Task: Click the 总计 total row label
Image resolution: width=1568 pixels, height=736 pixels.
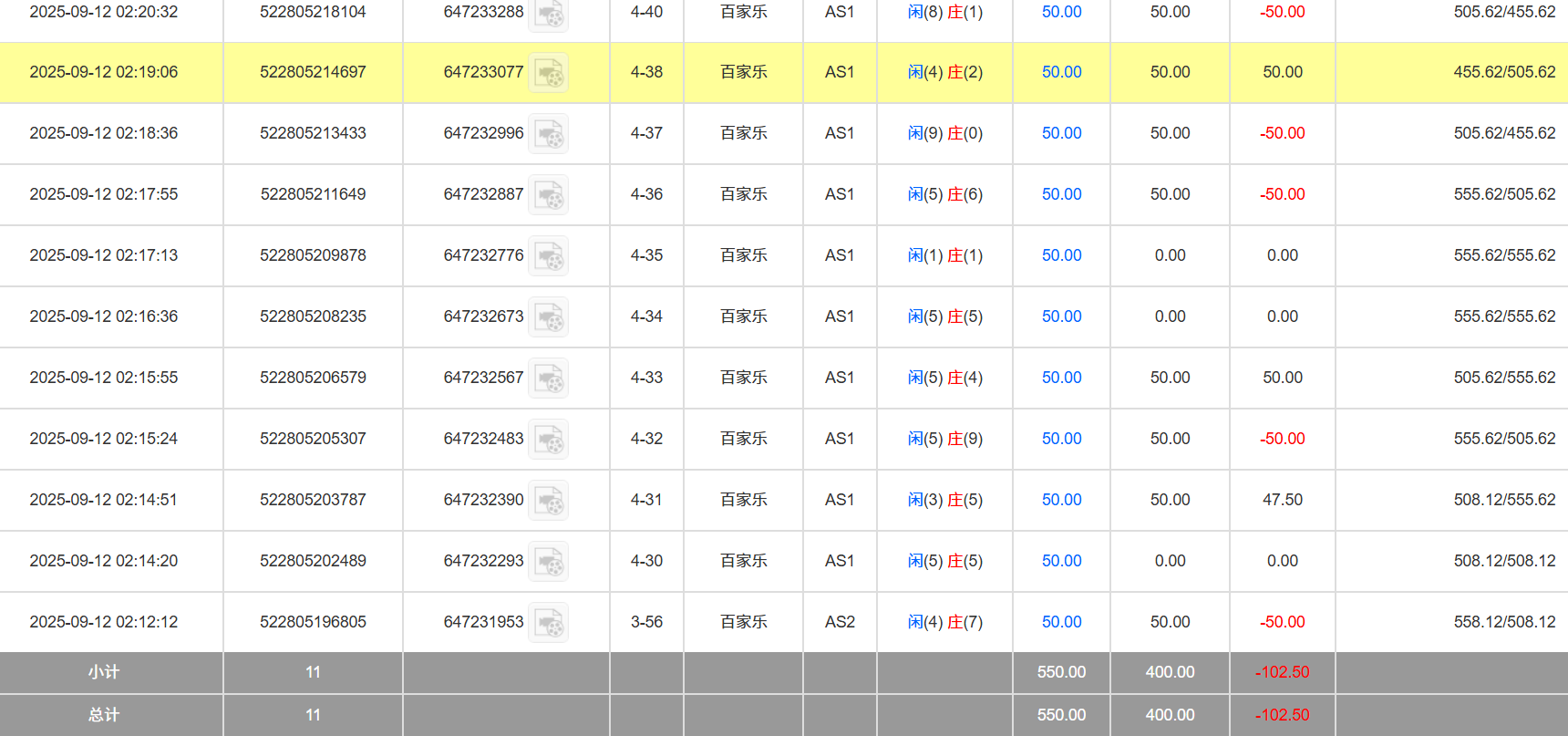Action: pyautogui.click(x=104, y=715)
